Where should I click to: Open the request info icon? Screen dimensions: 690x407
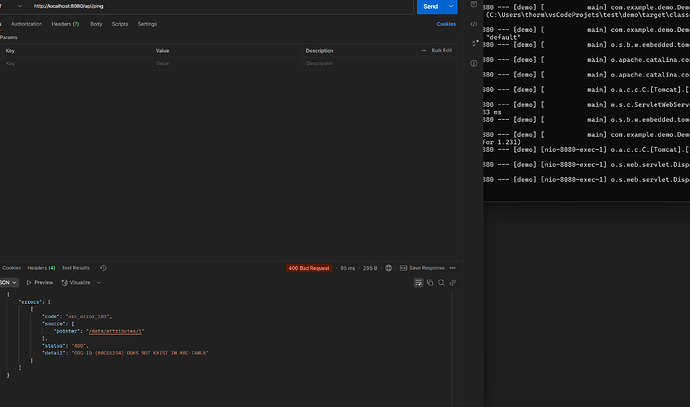473,63
